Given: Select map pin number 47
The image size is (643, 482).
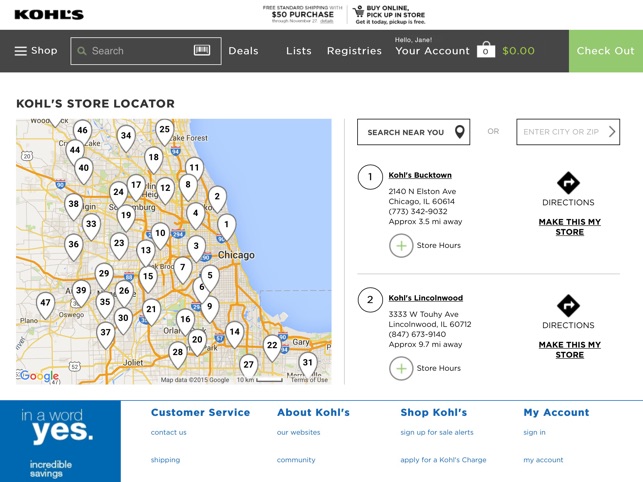Looking at the screenshot, I should [x=45, y=305].
